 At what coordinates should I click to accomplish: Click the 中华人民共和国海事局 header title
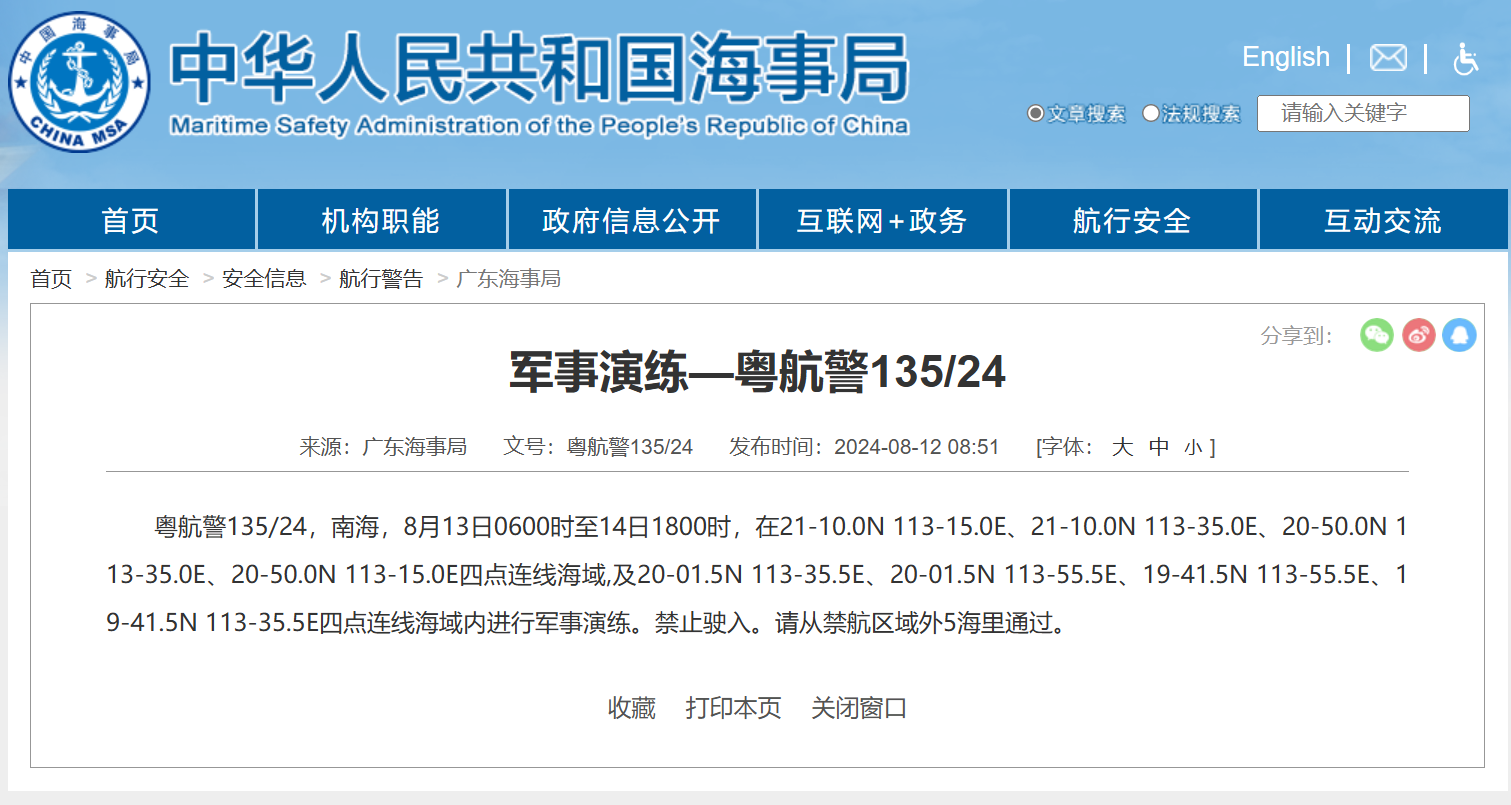(x=539, y=68)
